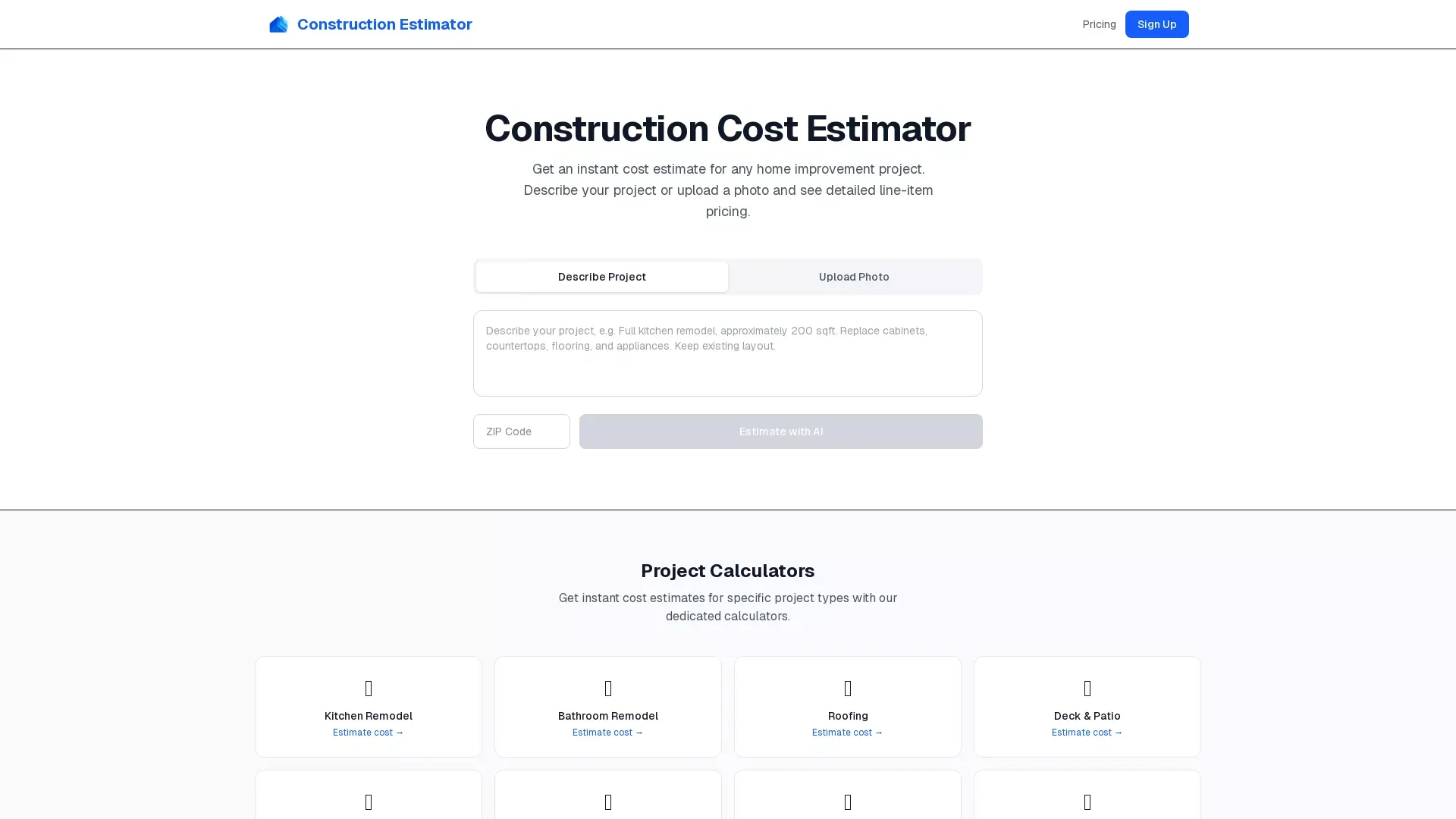Click the Sign Up button
This screenshot has height=819, width=1456.
coord(1156,24)
